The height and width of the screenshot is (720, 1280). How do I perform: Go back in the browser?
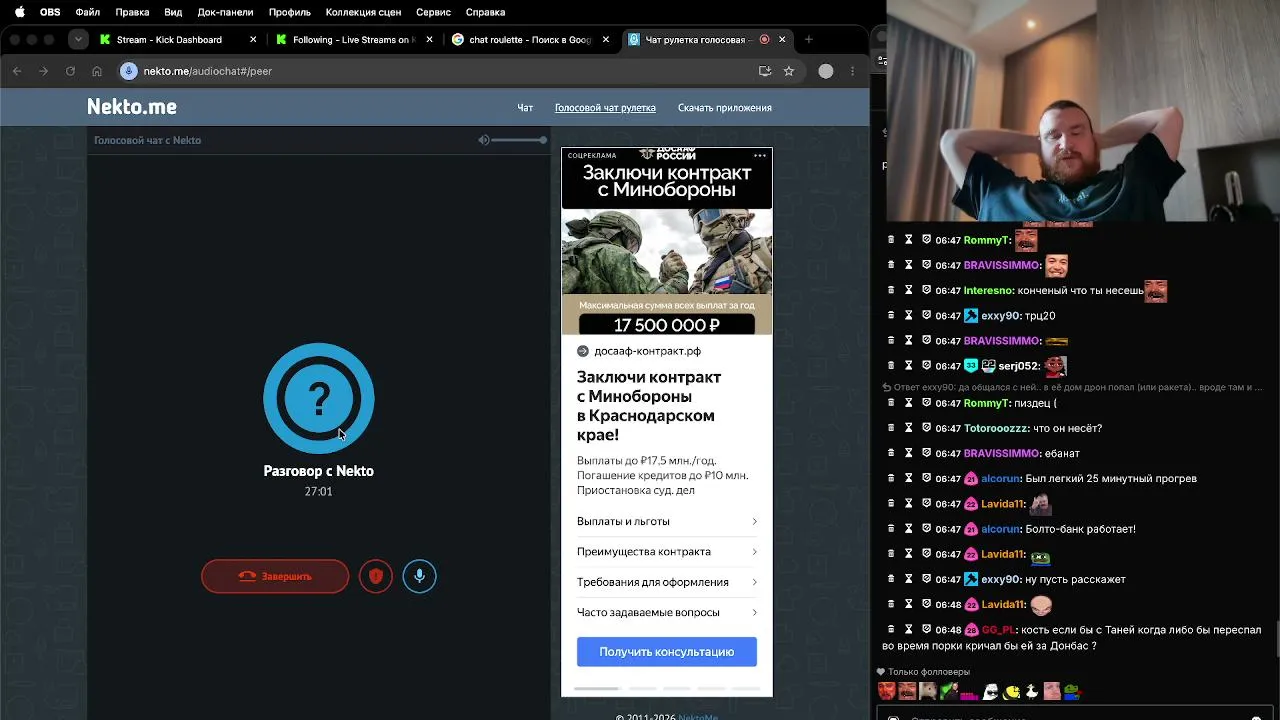click(17, 71)
